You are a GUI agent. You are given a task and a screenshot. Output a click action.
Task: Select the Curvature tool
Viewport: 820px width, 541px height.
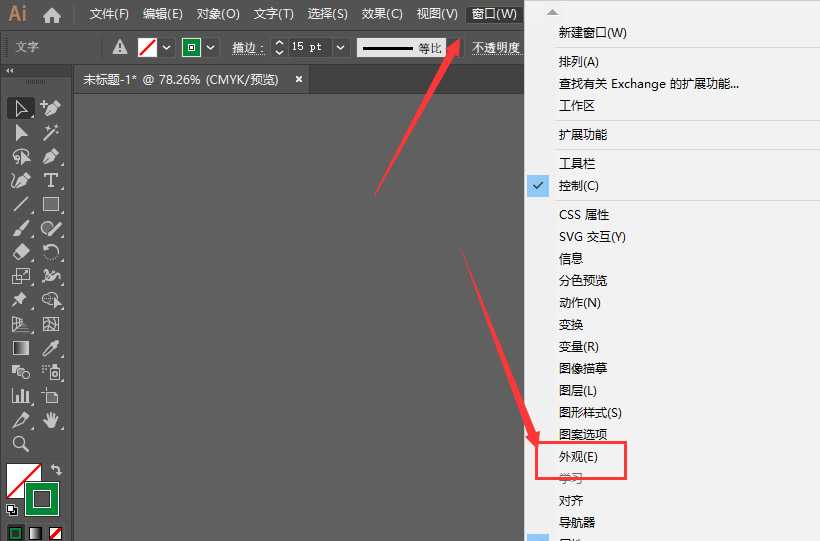[x=21, y=181]
